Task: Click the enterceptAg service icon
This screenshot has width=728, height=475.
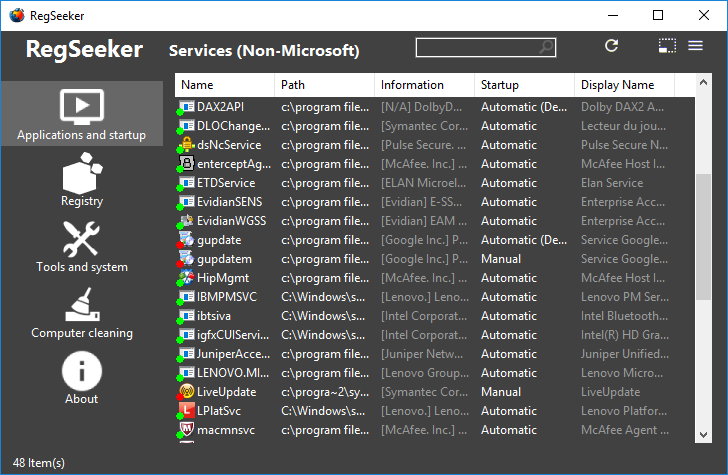Action: tap(186, 164)
